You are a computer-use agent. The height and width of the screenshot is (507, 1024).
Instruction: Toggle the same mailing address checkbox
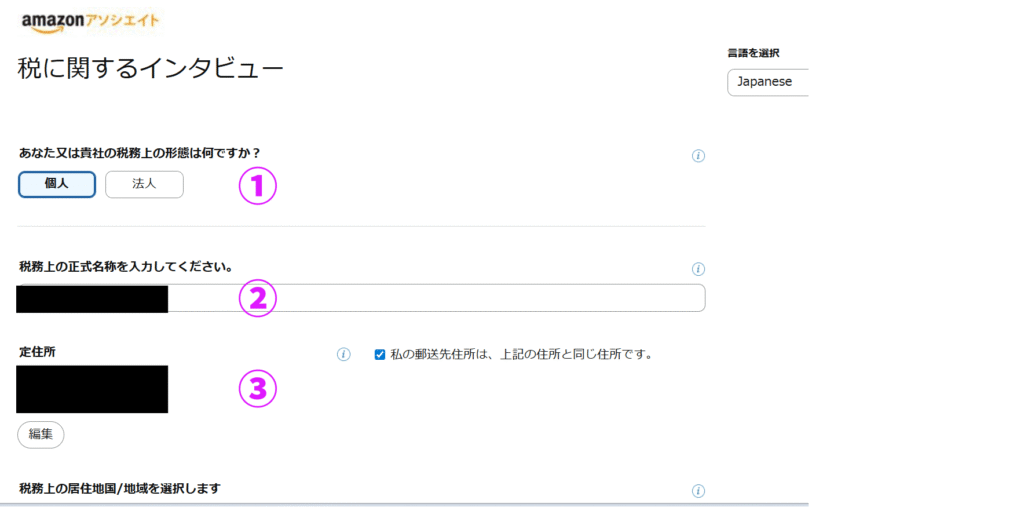click(x=380, y=354)
